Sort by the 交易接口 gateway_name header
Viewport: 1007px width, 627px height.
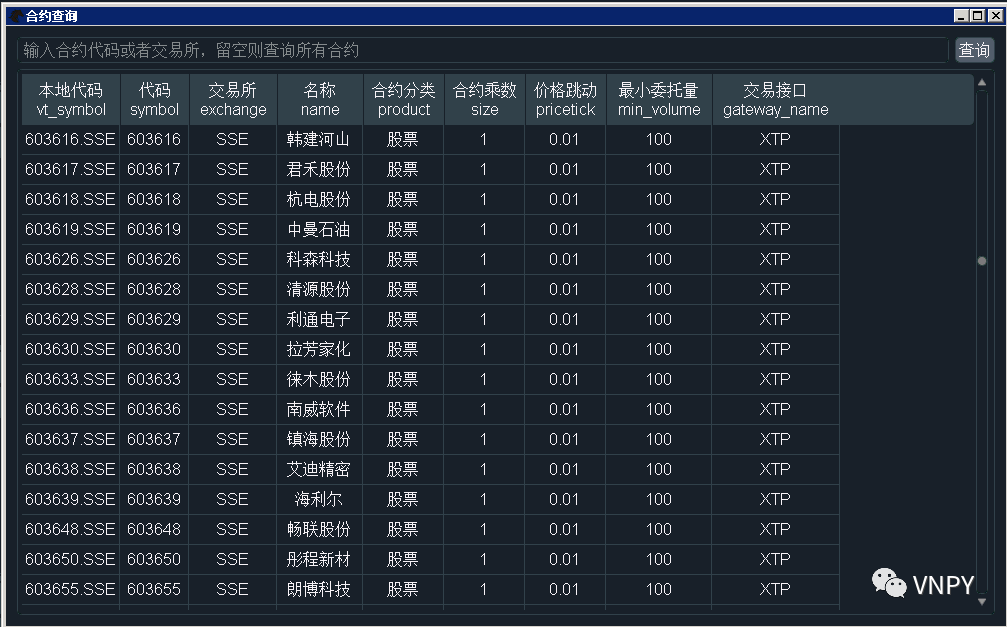tap(775, 98)
